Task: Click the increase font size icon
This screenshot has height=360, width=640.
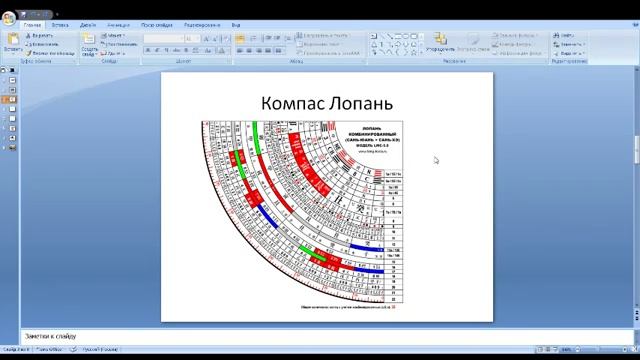Action: pos(206,39)
